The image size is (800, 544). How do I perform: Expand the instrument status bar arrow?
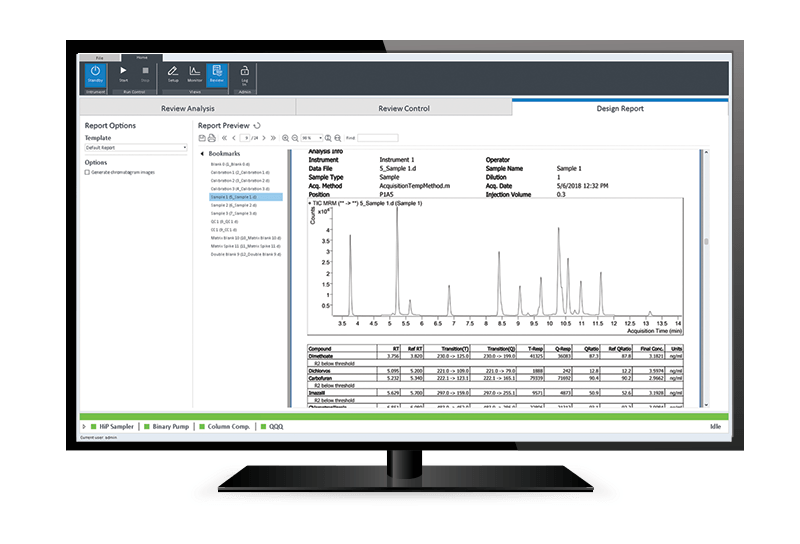(83, 427)
